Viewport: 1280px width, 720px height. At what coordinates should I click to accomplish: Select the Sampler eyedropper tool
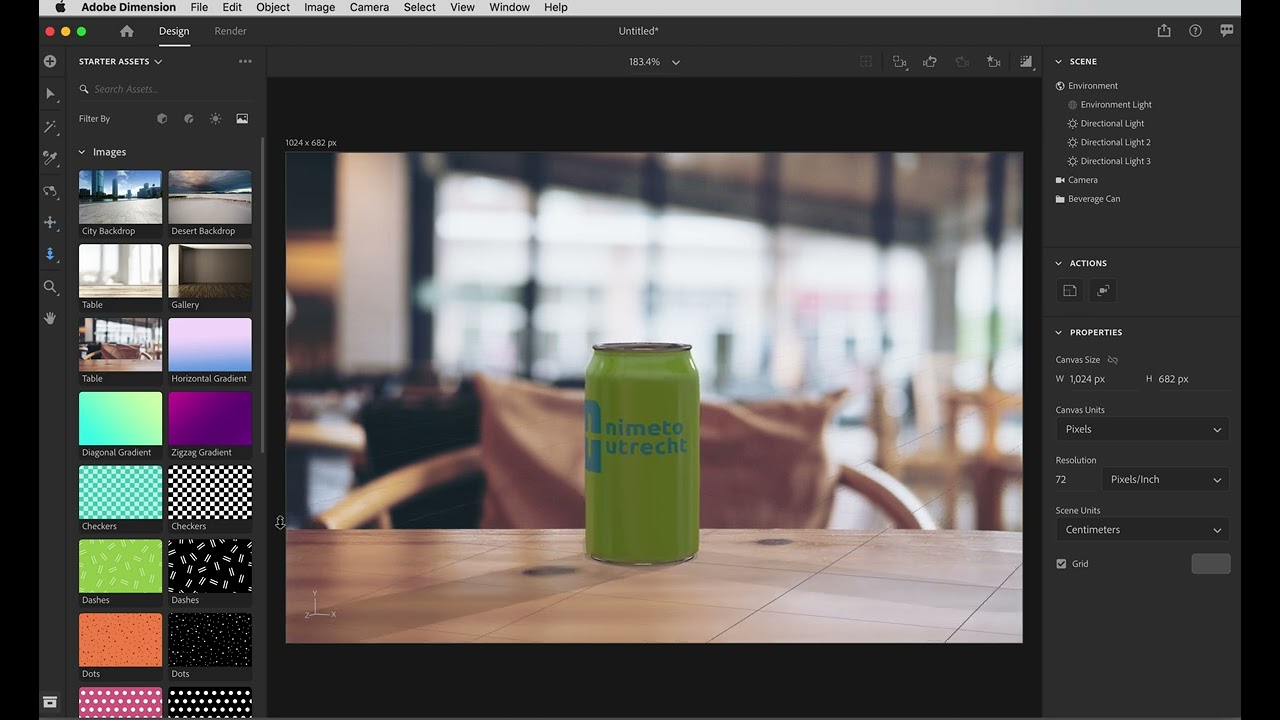point(50,158)
